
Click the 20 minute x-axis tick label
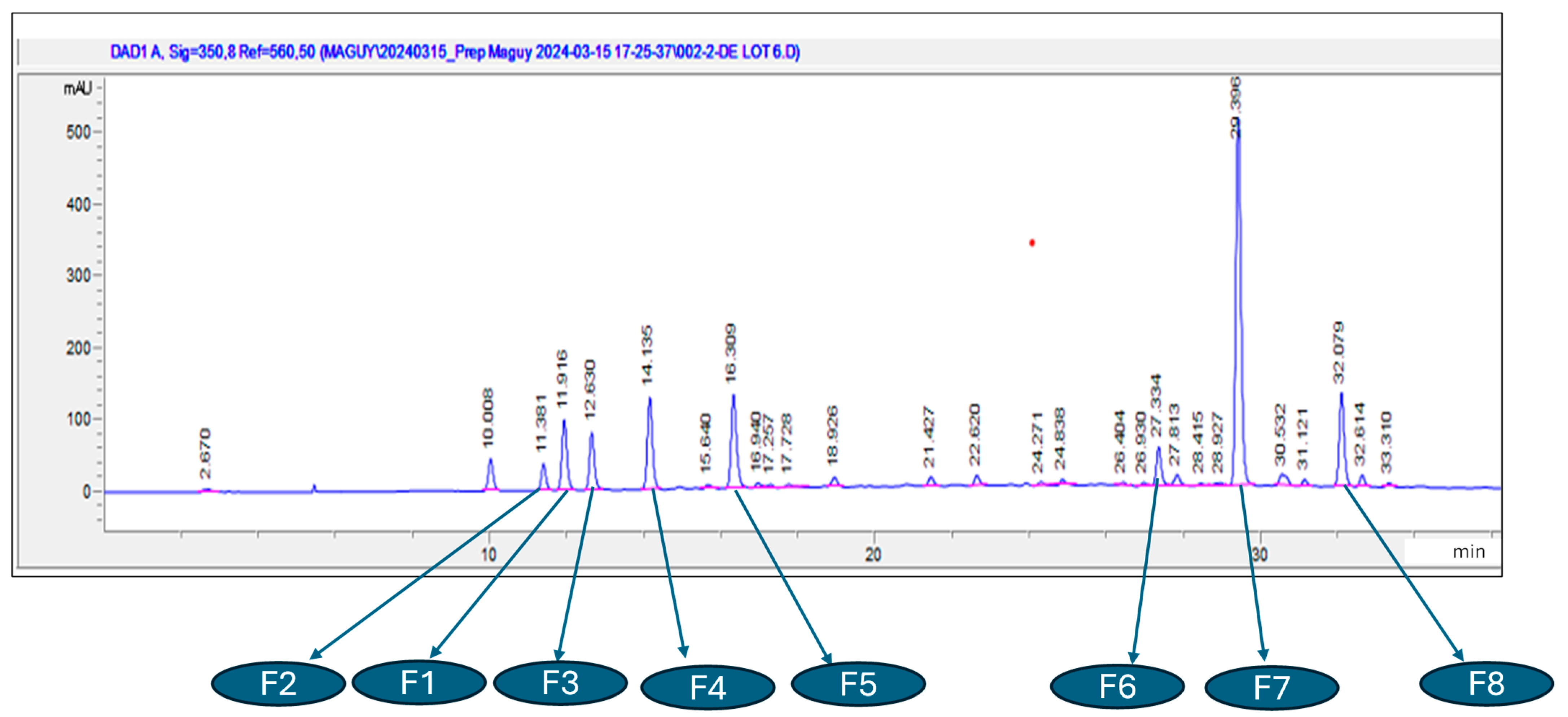(873, 555)
